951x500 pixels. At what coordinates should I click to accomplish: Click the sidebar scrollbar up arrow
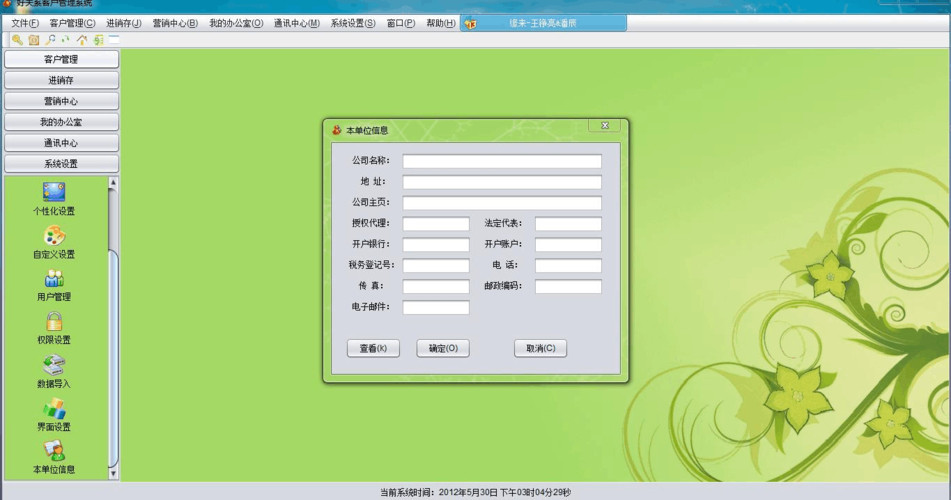click(x=113, y=182)
